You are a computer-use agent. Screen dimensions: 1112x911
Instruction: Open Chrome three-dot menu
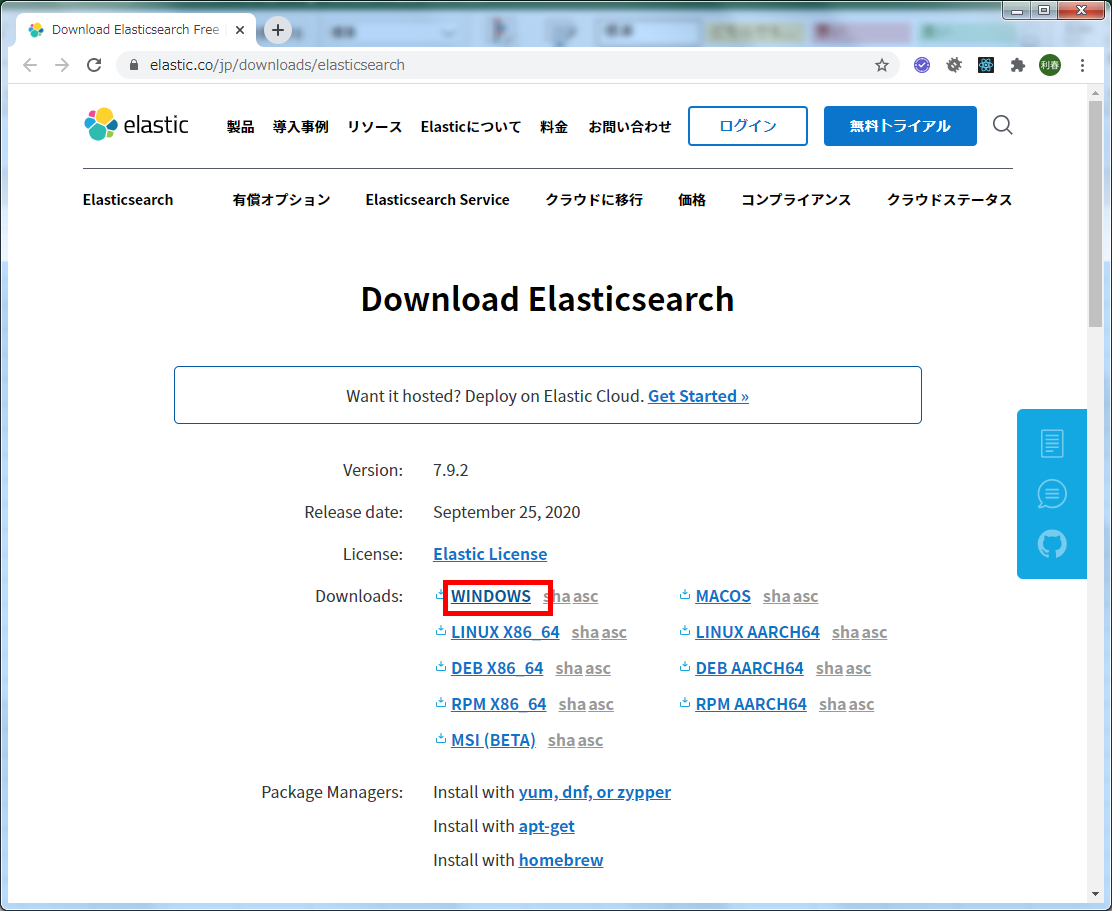click(1082, 65)
